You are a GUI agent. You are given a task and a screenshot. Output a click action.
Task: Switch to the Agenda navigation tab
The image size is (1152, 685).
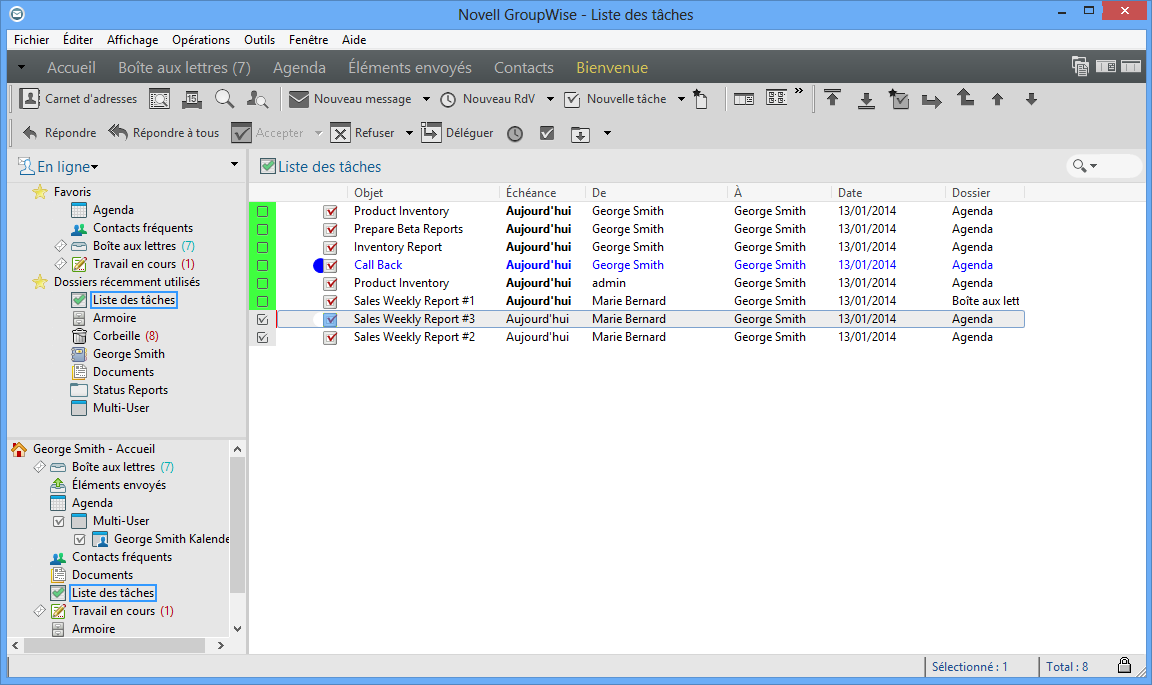point(299,68)
